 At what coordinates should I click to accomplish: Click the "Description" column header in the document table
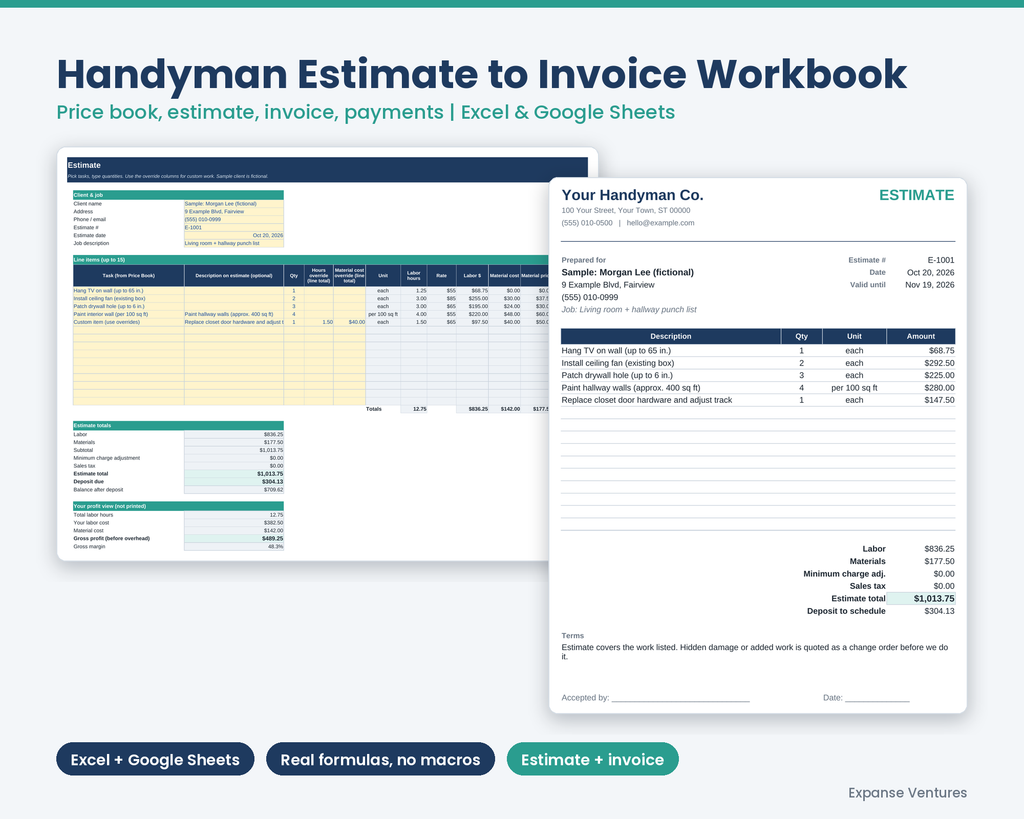[671, 336]
